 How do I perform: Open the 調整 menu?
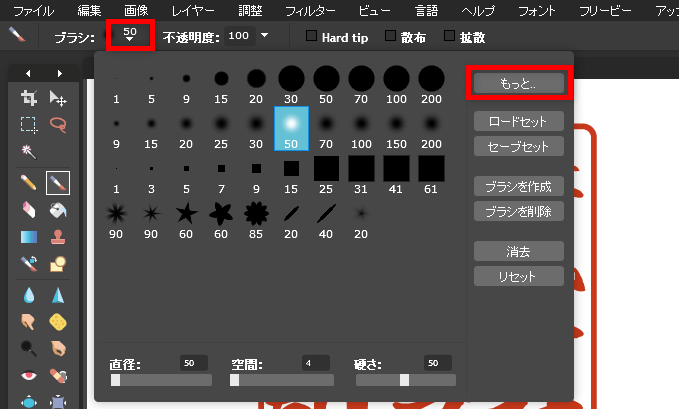250,10
